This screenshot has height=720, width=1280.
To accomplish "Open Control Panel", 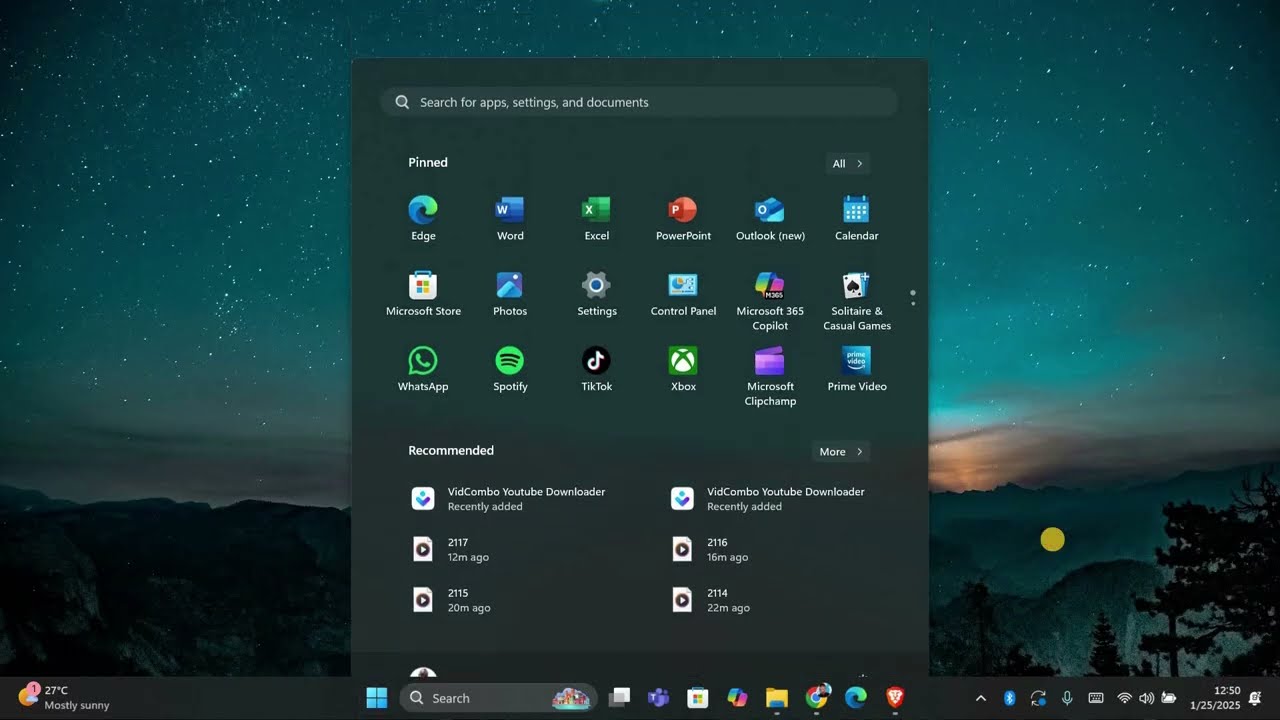I will [x=683, y=295].
